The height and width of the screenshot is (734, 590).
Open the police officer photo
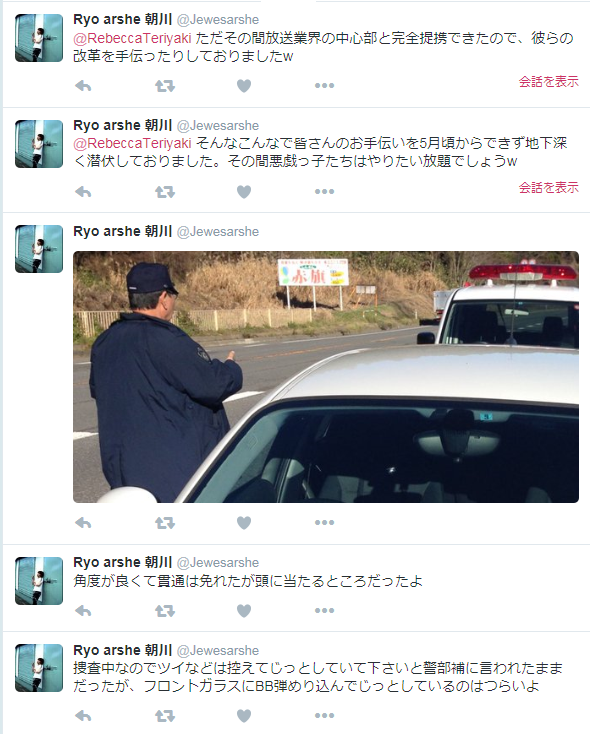[326, 377]
